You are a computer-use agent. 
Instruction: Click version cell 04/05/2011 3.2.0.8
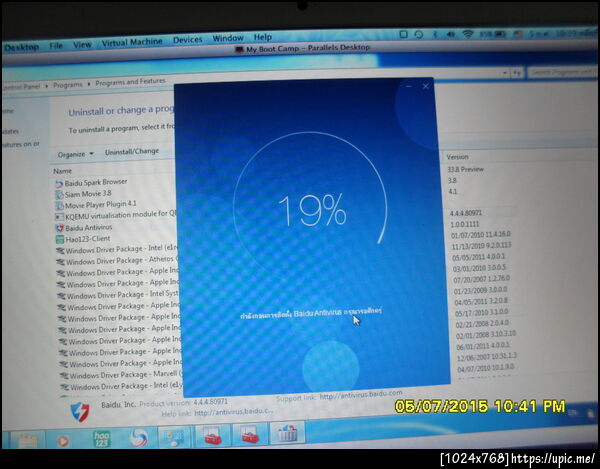(482, 302)
